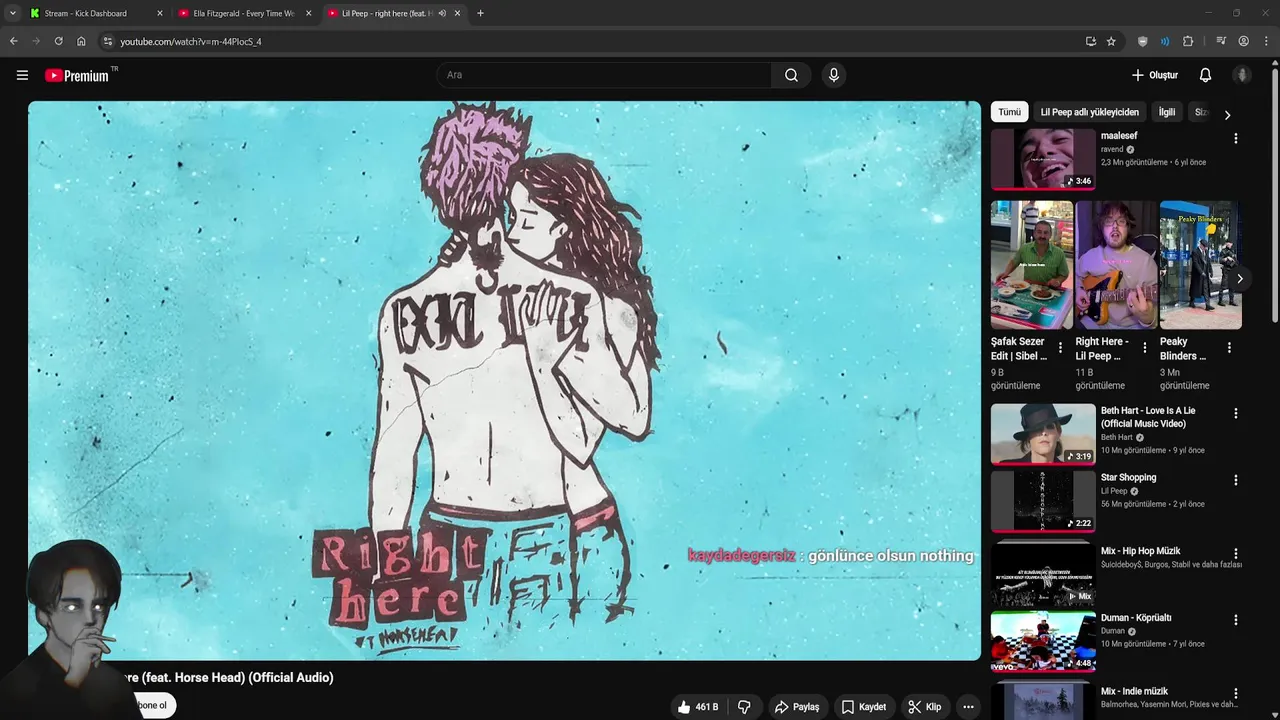Open options for Peaky Blinders short
The image size is (1280, 720).
[x=1229, y=348]
